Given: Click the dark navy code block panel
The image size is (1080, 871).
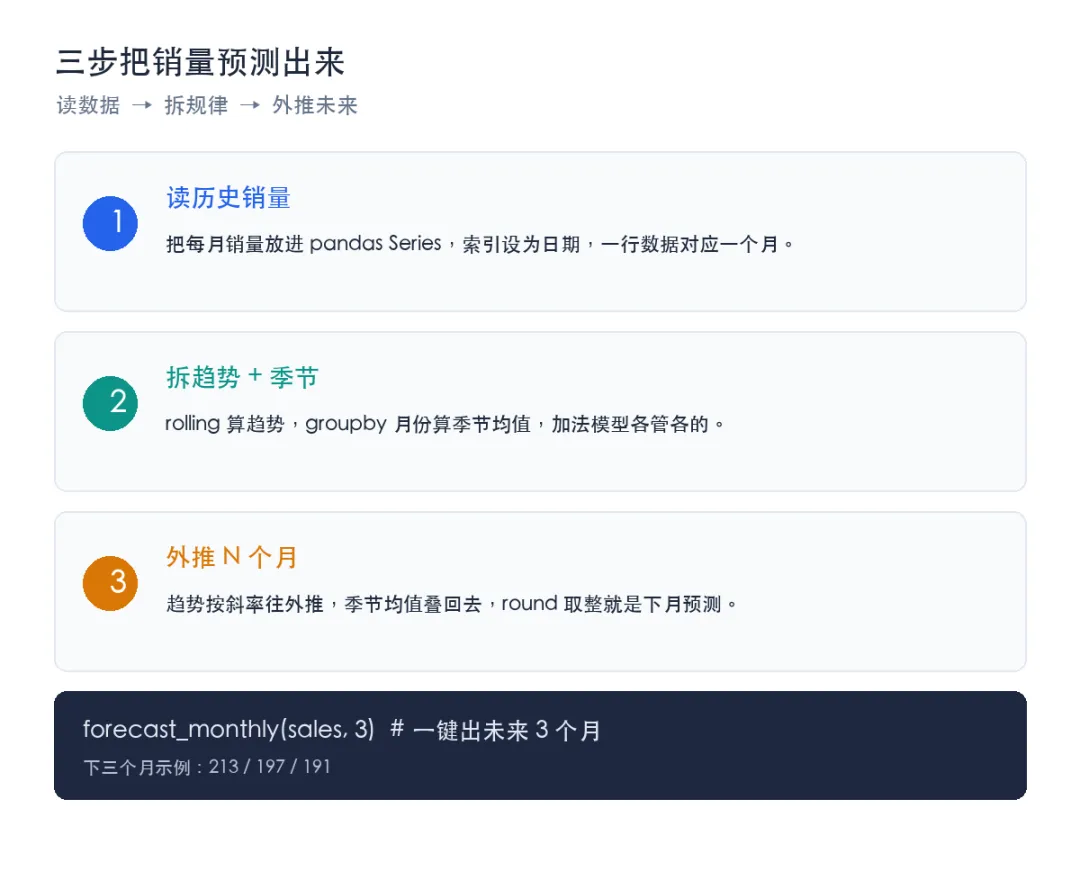Looking at the screenshot, I should coord(540,745).
